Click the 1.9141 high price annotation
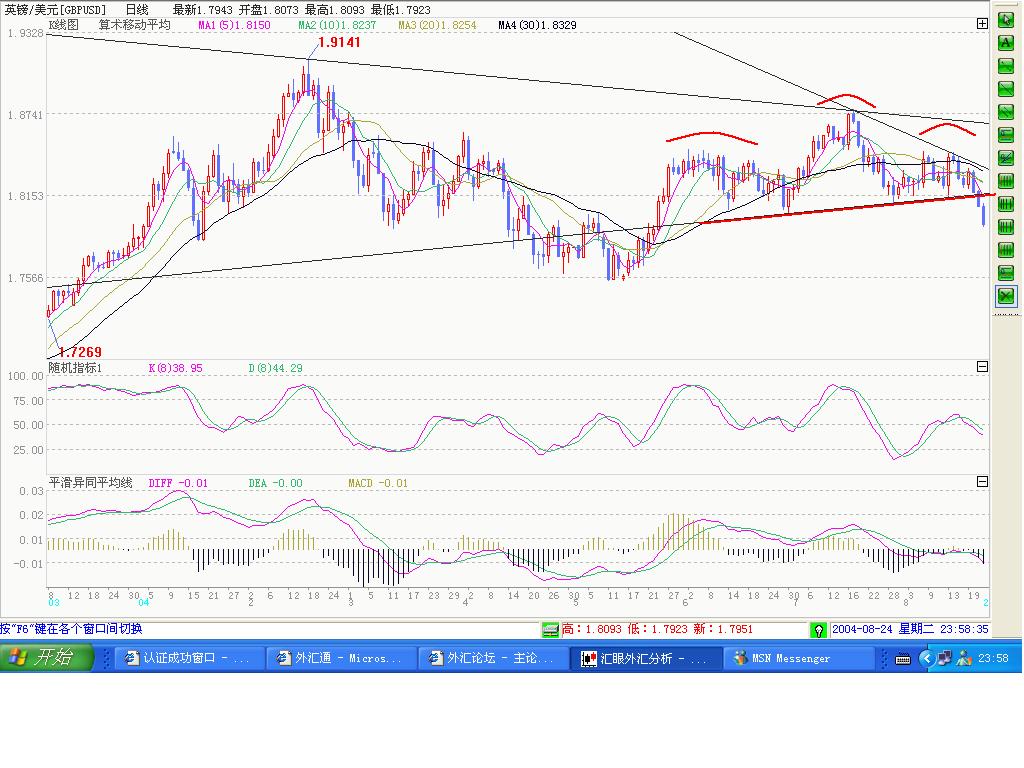Image resolution: width=1024 pixels, height=768 pixels. click(340, 42)
